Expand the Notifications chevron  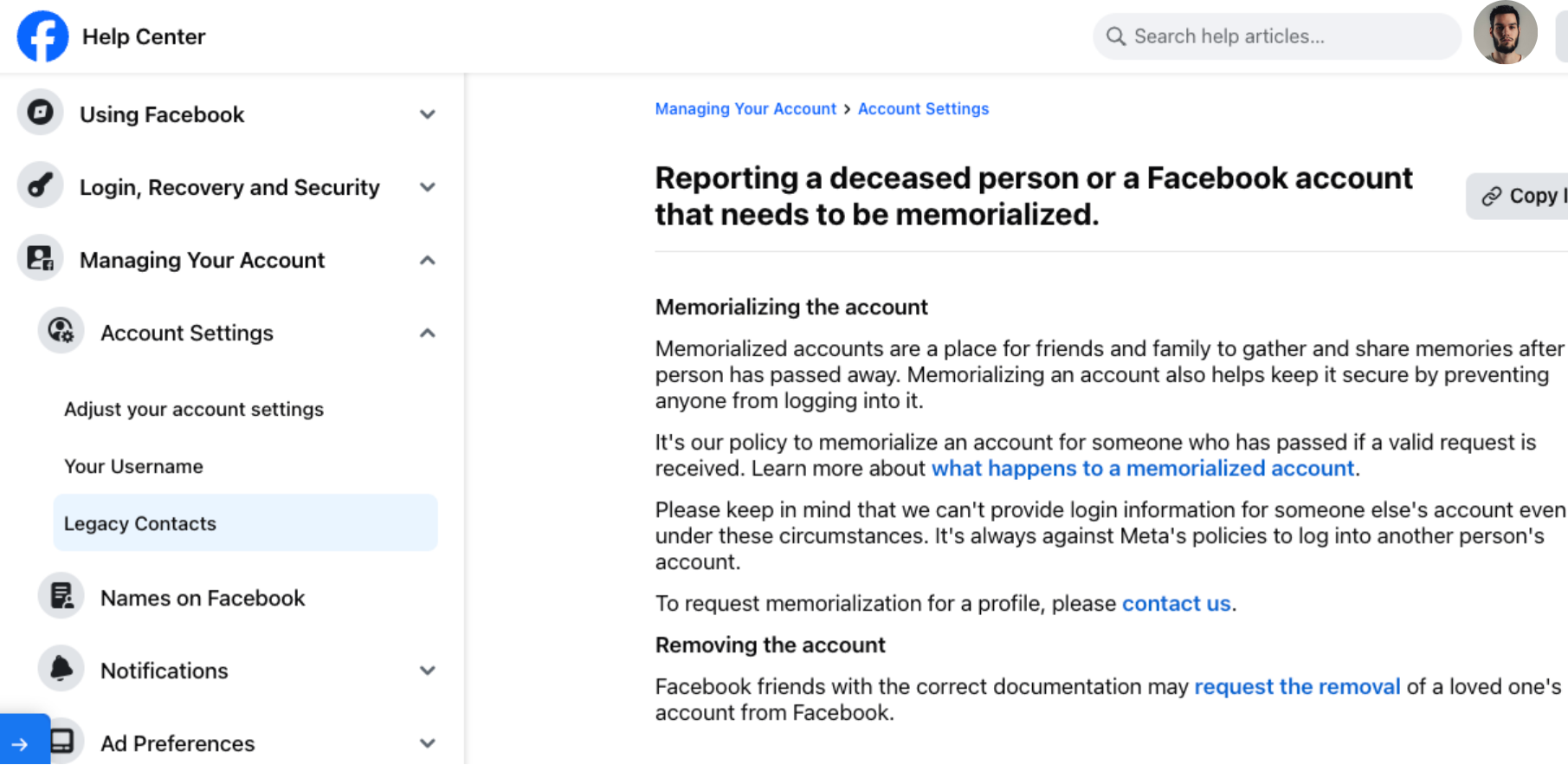[427, 671]
